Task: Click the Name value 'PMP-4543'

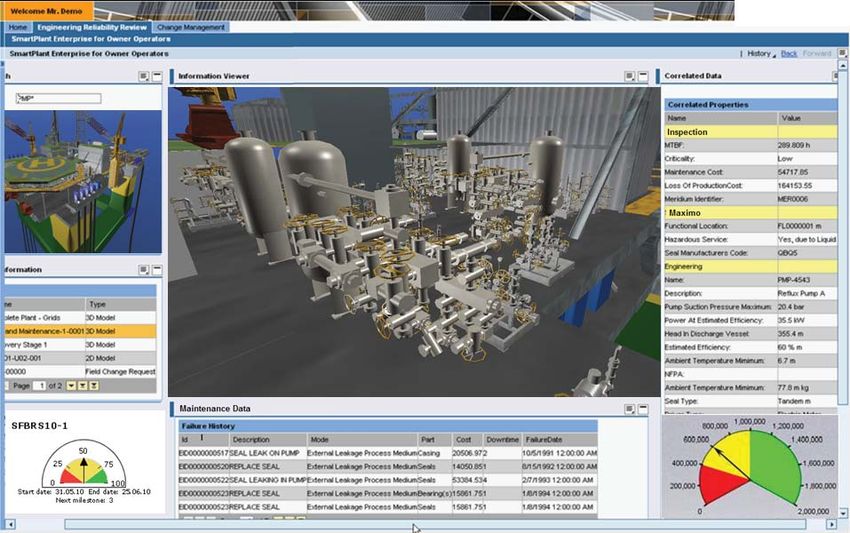Action: pyautogui.click(x=794, y=280)
